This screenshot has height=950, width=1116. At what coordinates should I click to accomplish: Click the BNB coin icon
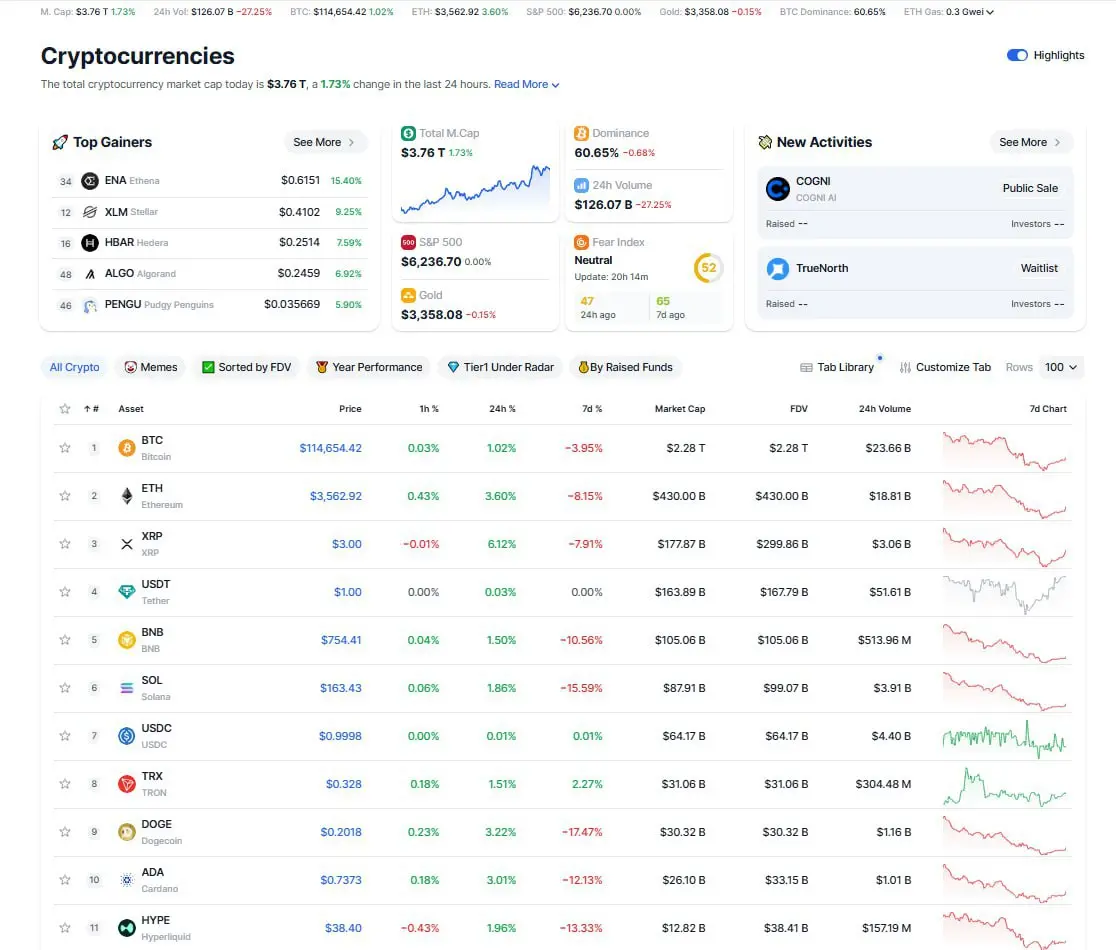tap(127, 640)
